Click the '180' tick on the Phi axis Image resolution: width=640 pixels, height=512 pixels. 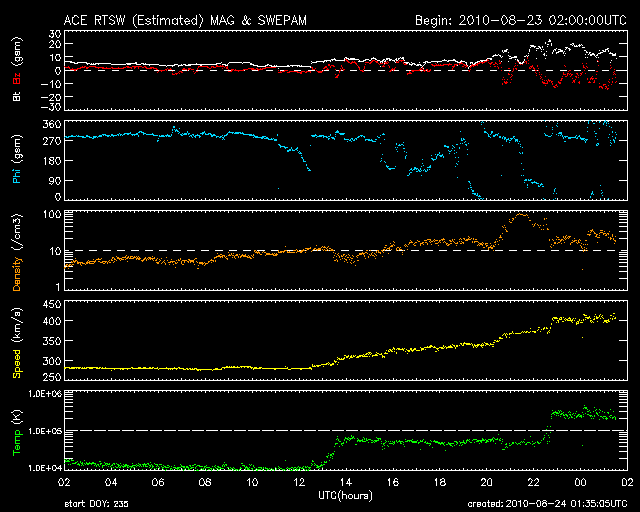(52, 161)
